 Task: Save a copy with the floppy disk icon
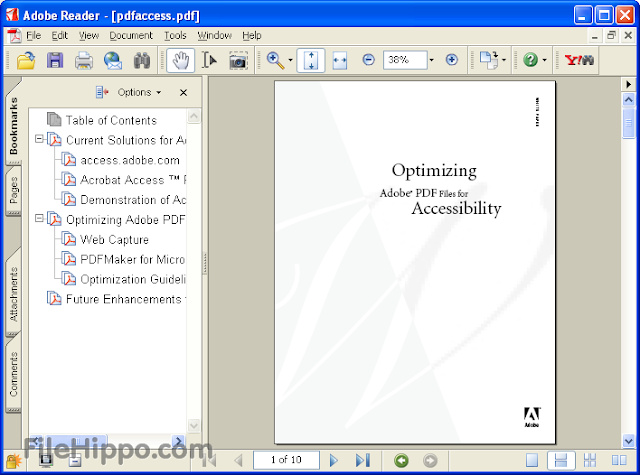(55, 60)
